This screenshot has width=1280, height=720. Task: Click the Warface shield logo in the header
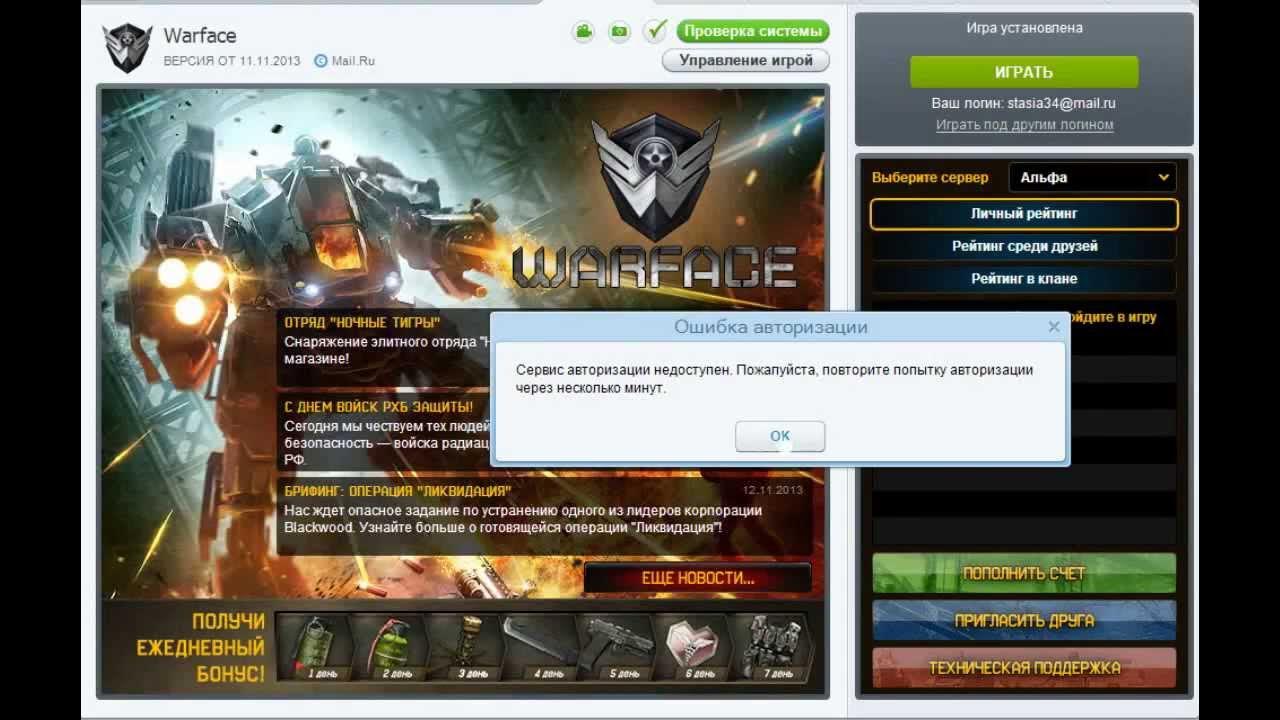click(128, 48)
